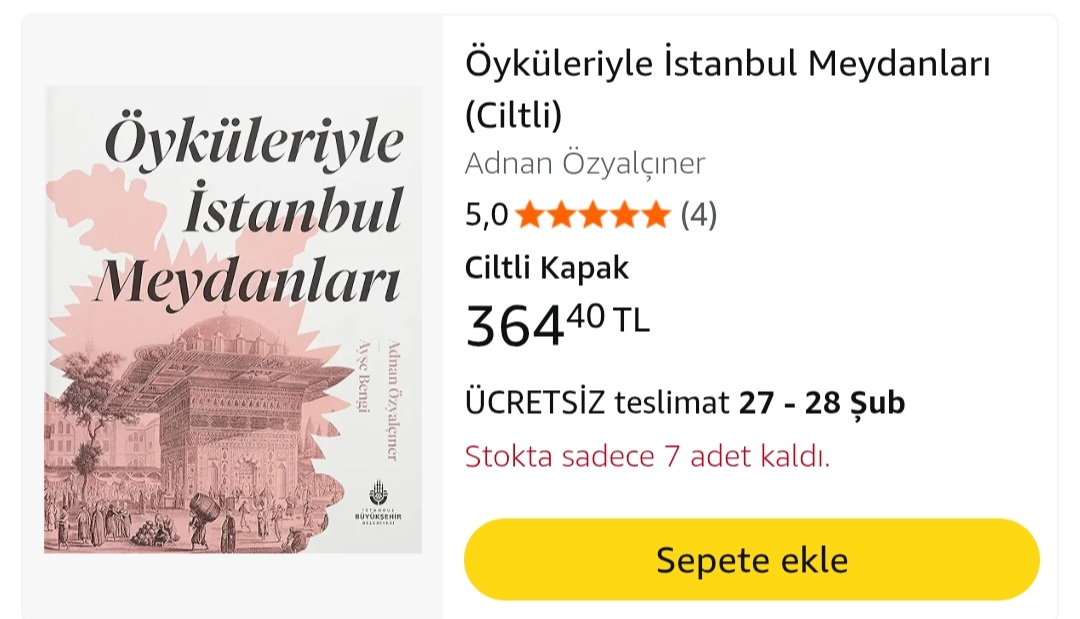
Task: Click the fourth orange star
Action: 625,215
